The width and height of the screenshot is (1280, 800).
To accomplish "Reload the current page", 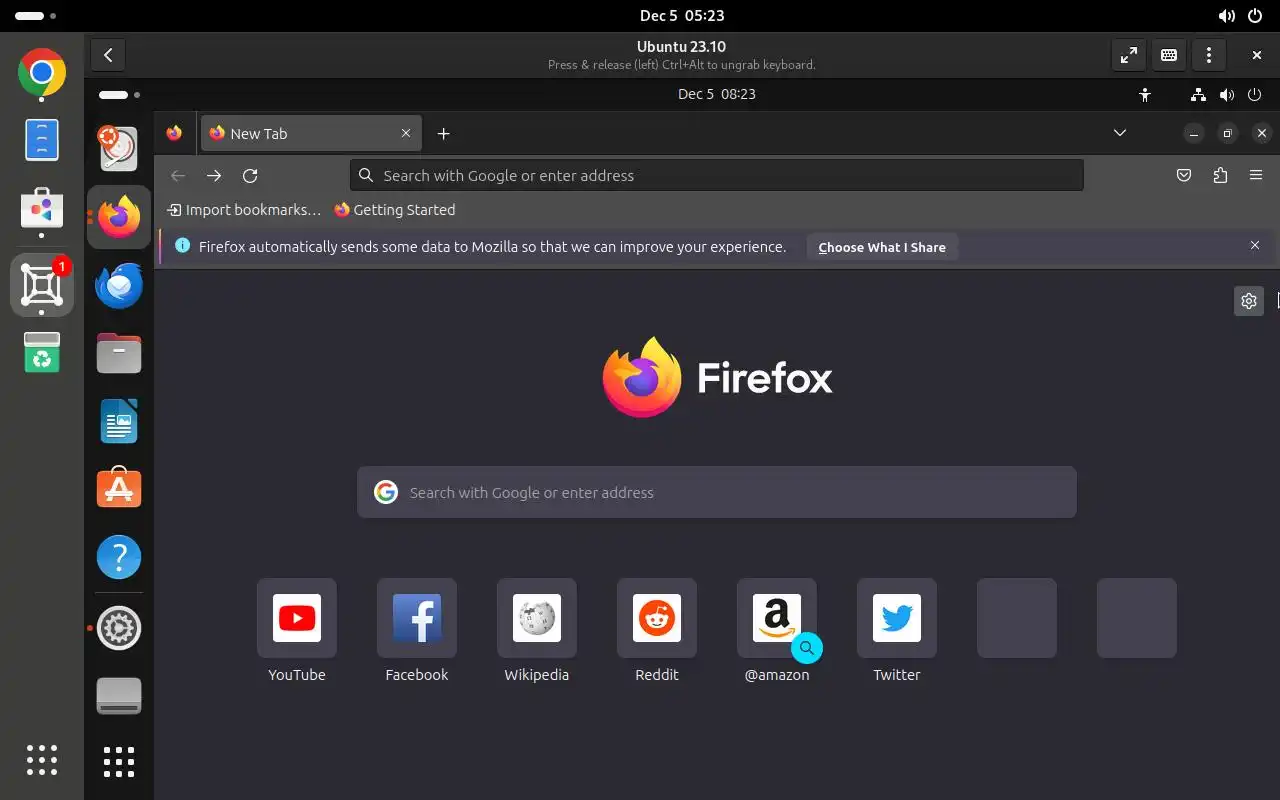I will click(x=250, y=175).
